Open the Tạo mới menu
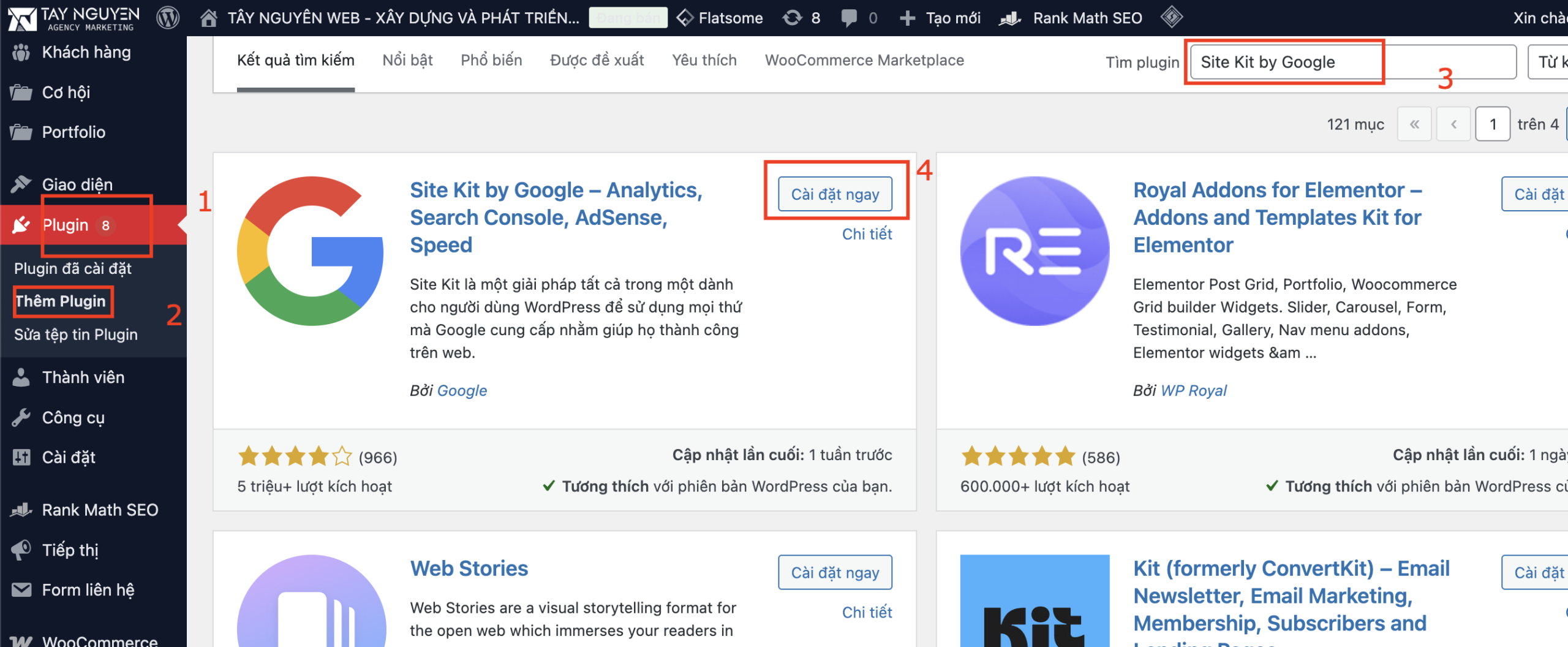The width and height of the screenshot is (1568, 647). click(x=941, y=18)
